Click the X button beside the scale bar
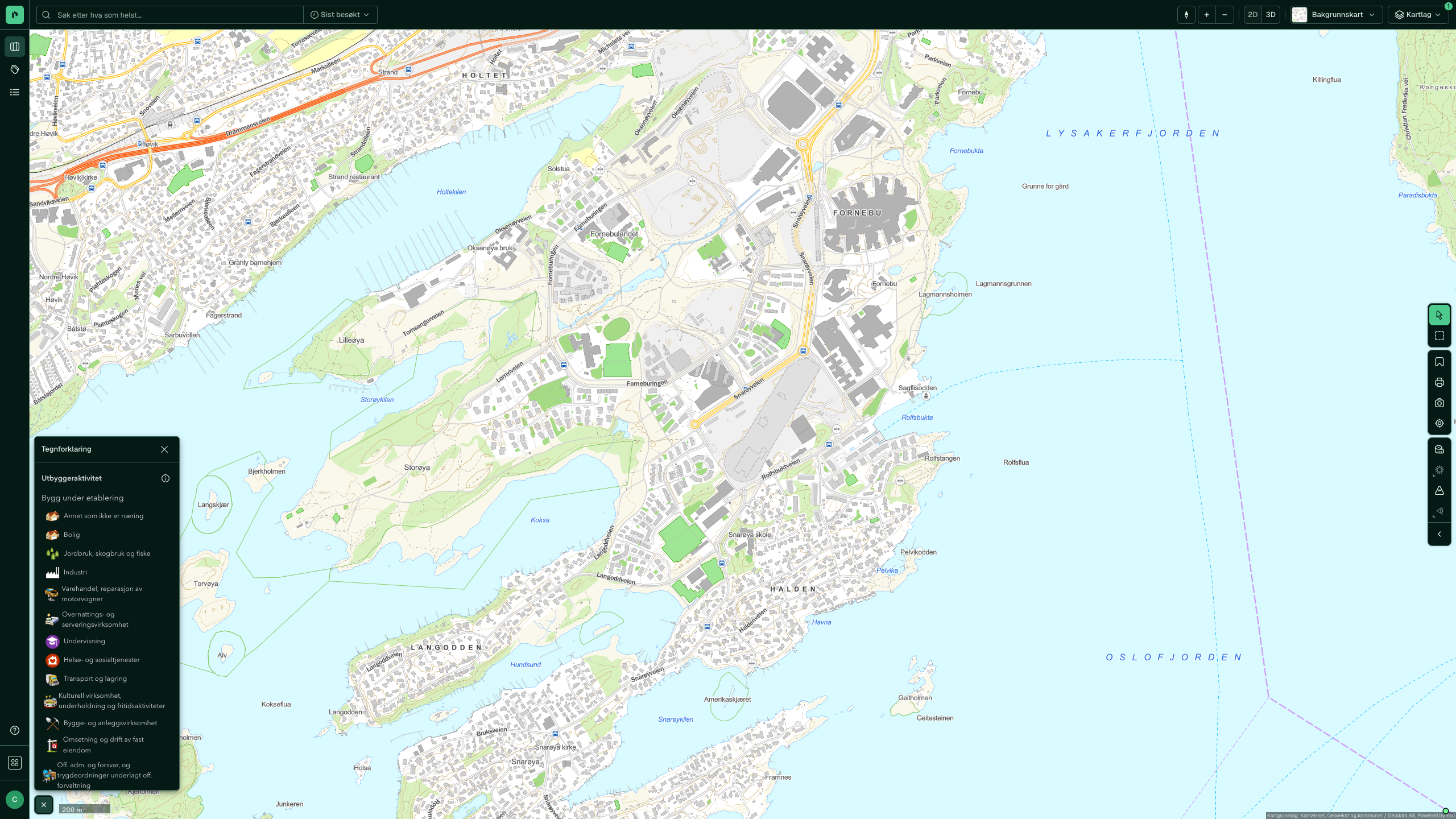Image resolution: width=1456 pixels, height=819 pixels. tap(44, 805)
